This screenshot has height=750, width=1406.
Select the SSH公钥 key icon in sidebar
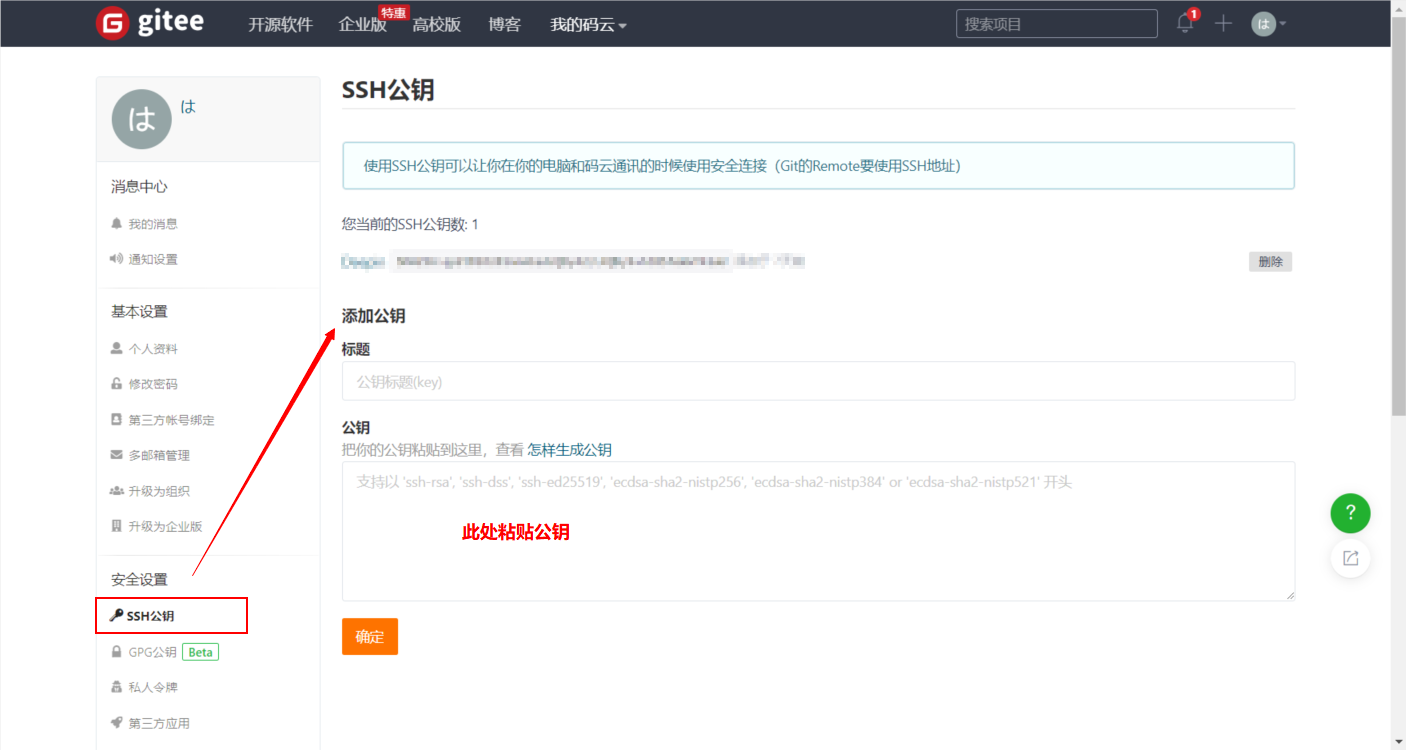(117, 615)
